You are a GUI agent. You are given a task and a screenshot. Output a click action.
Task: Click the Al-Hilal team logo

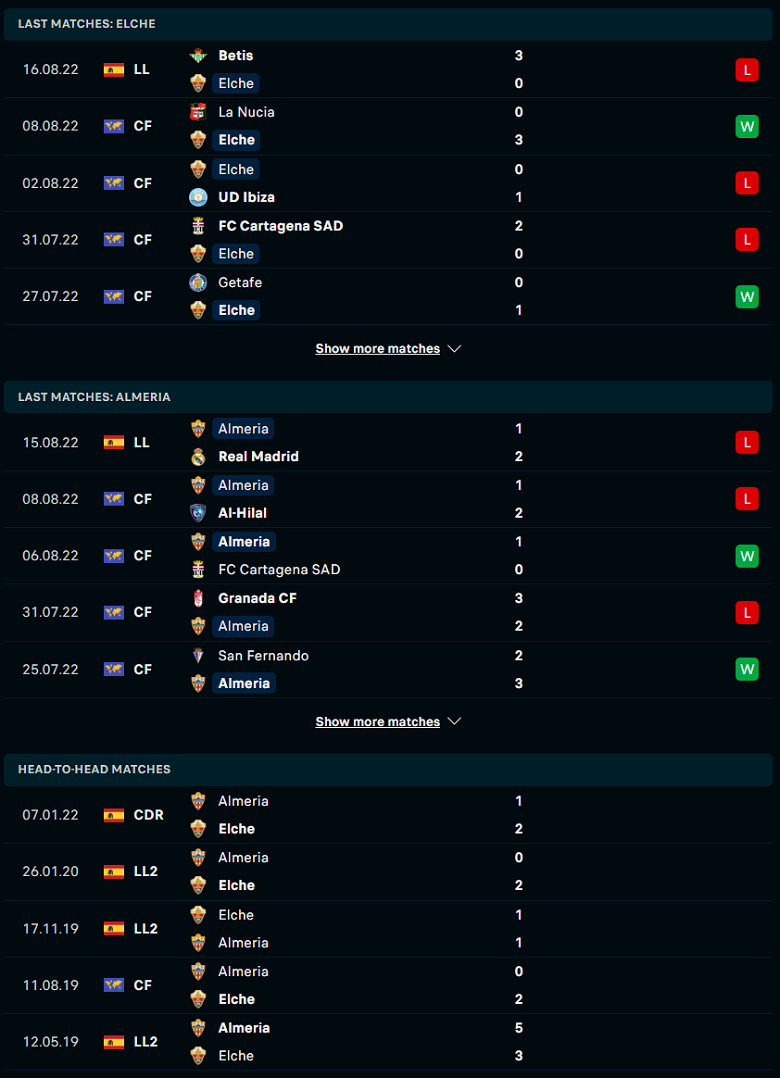click(198, 513)
